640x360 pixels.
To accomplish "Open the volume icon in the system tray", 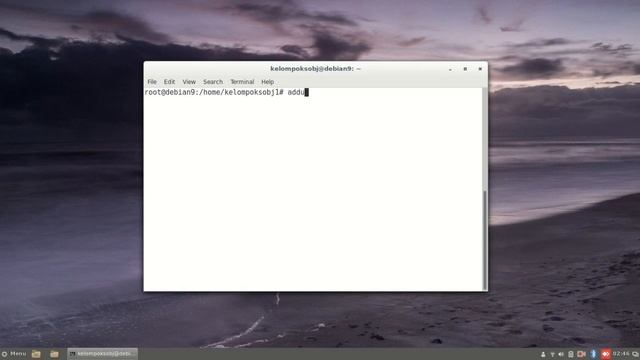I will 561,354.
